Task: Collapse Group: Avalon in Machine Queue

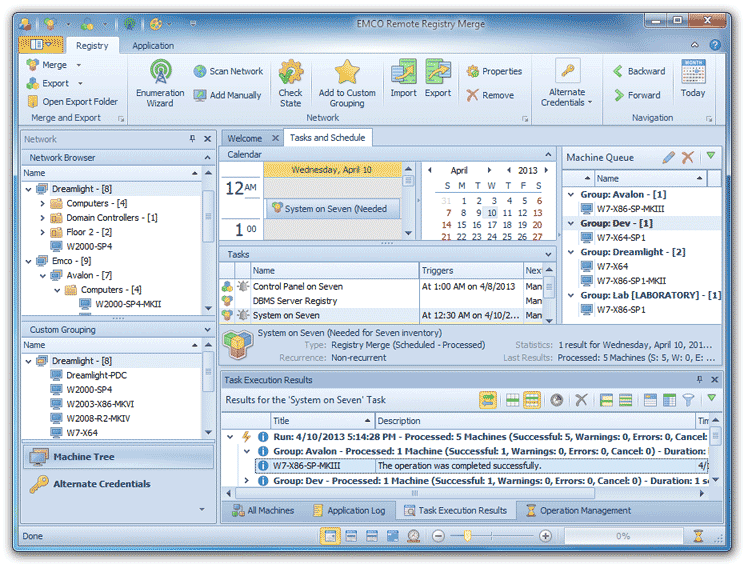Action: click(x=571, y=194)
